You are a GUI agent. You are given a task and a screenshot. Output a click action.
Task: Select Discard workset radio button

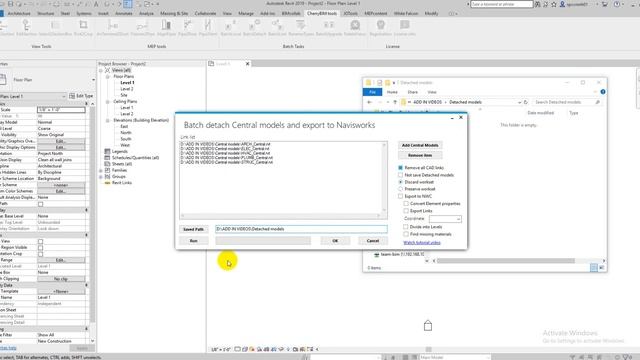400,182
